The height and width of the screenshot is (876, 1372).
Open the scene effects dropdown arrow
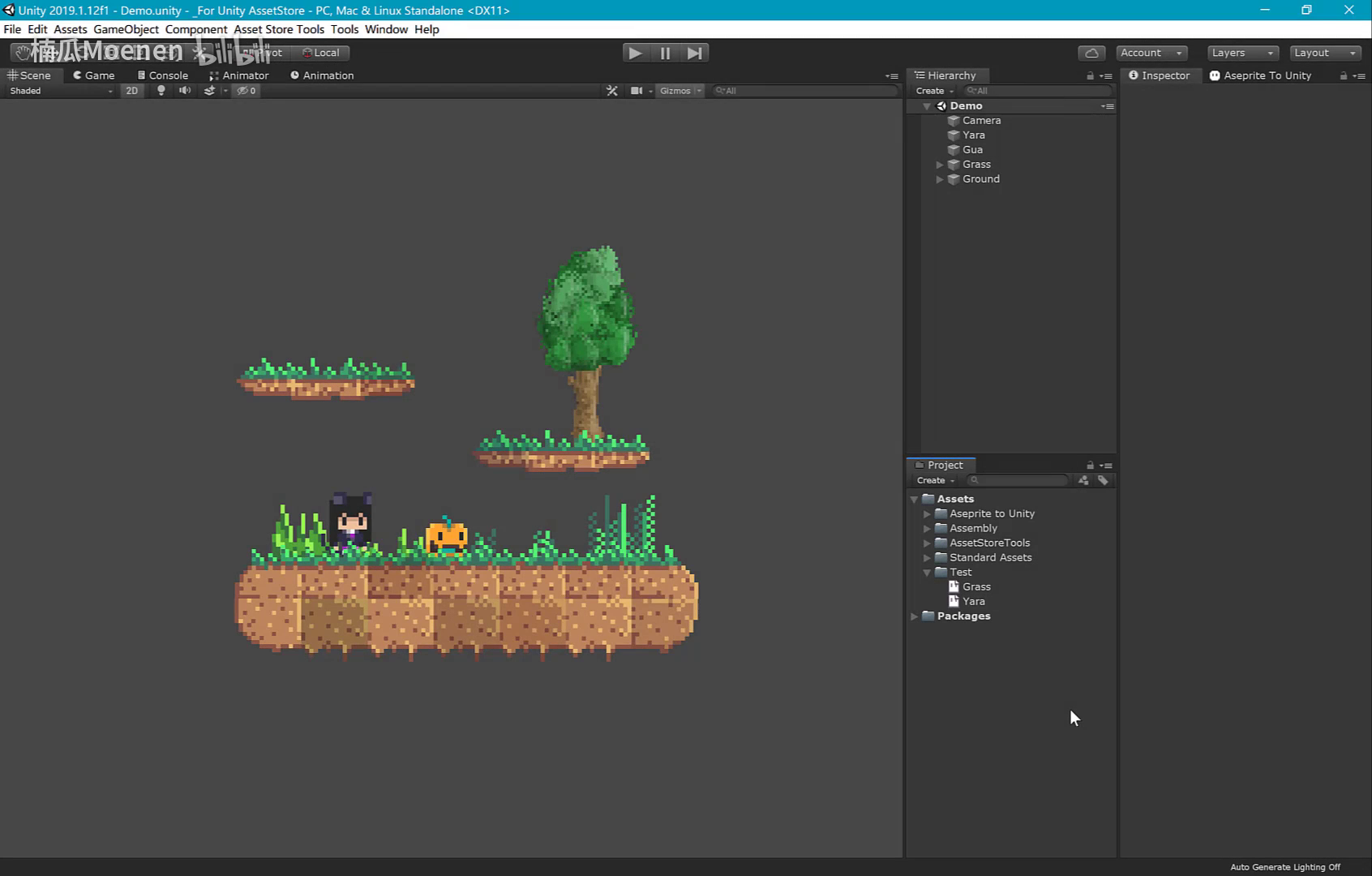click(225, 91)
